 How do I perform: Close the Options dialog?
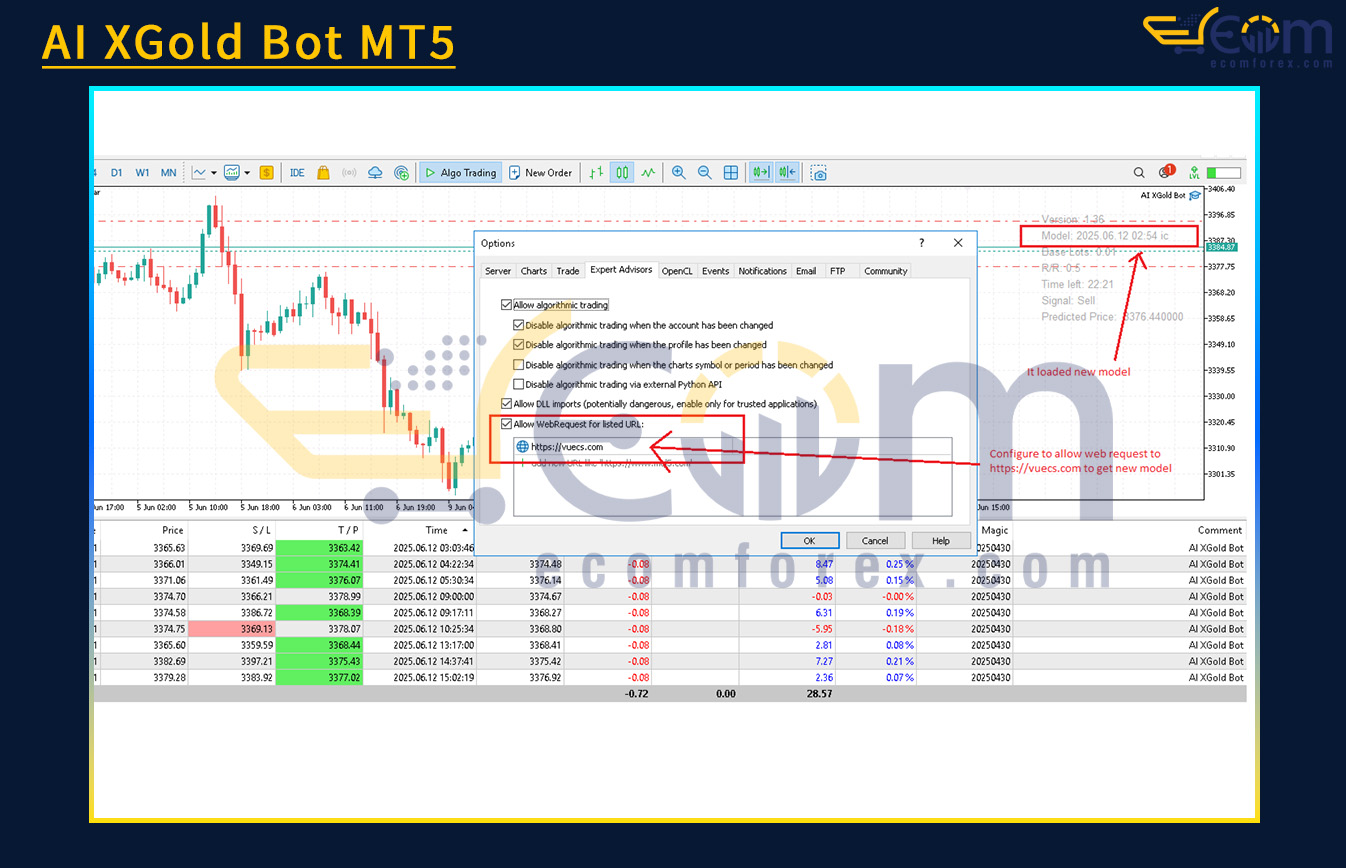pos(958,243)
